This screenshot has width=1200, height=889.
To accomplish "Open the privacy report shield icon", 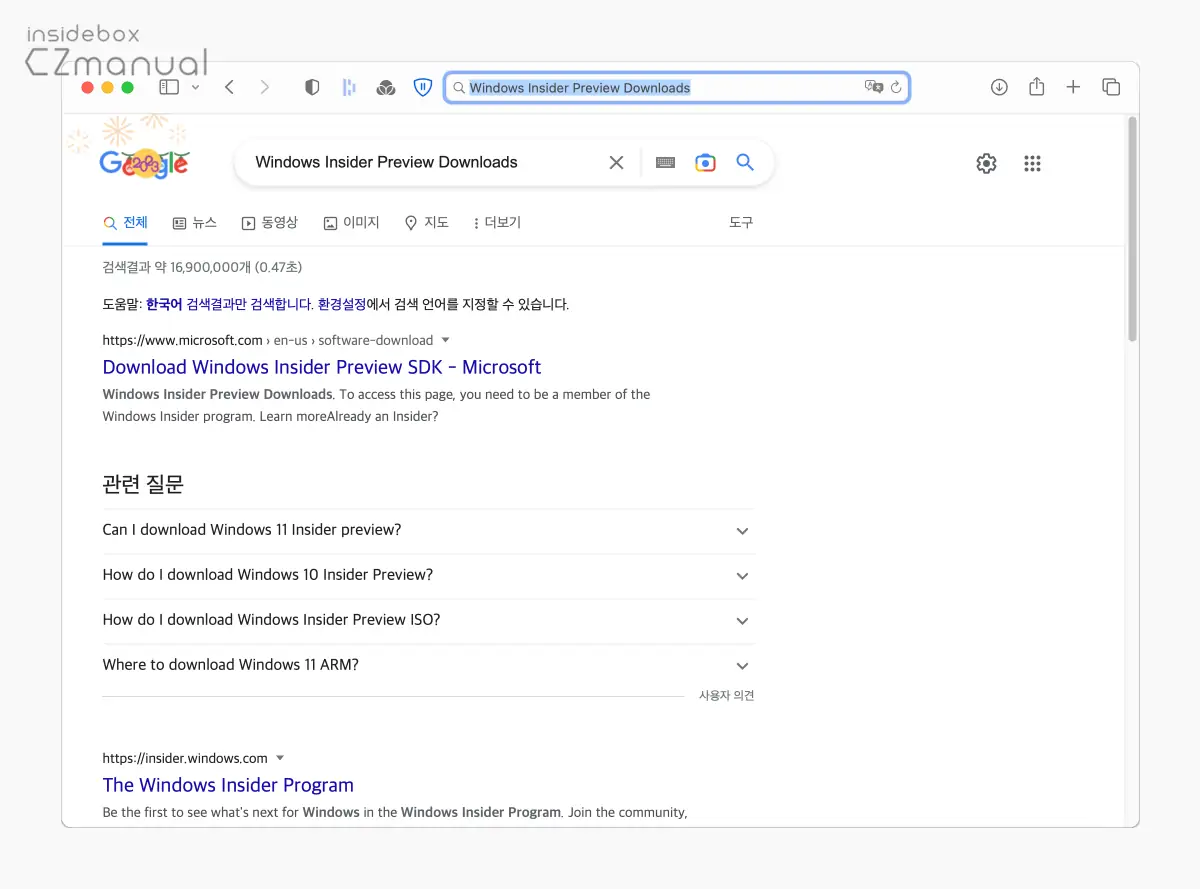I will pyautogui.click(x=312, y=87).
